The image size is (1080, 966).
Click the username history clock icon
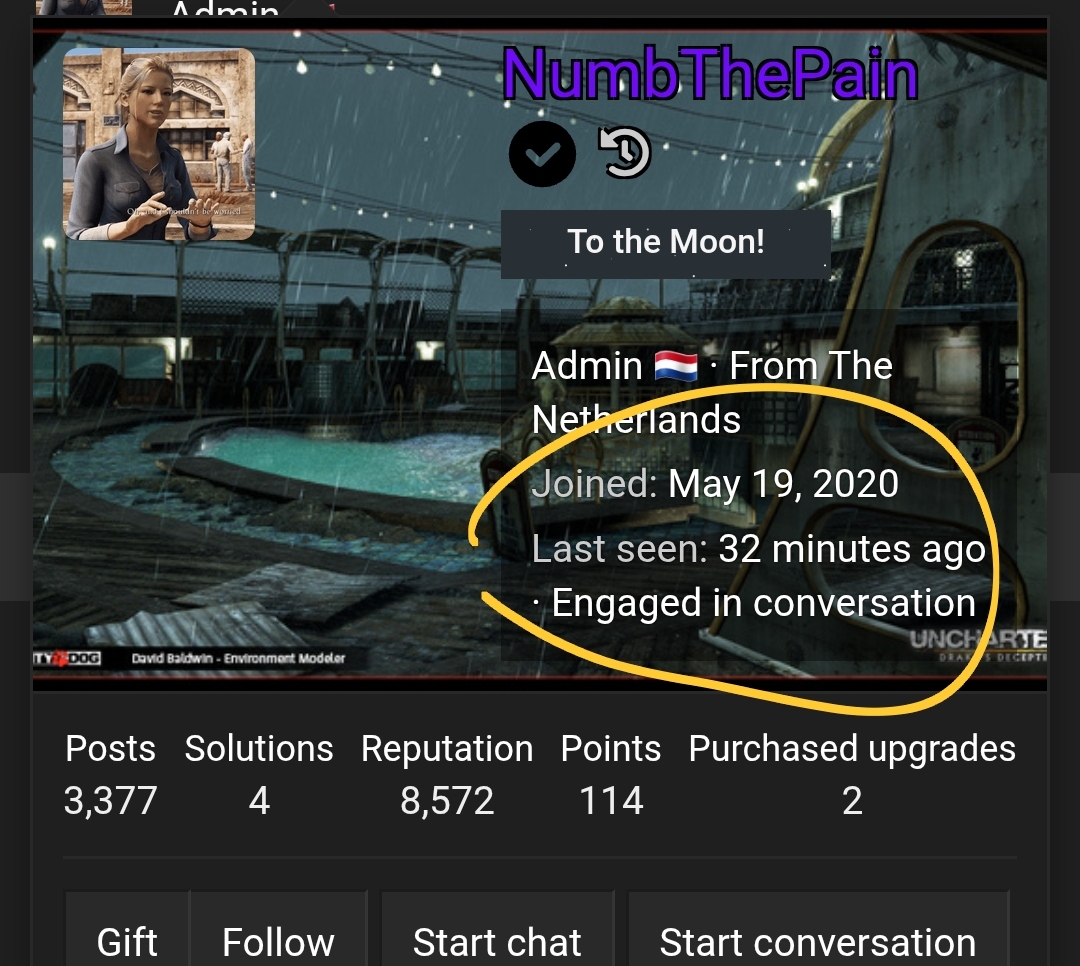click(625, 152)
